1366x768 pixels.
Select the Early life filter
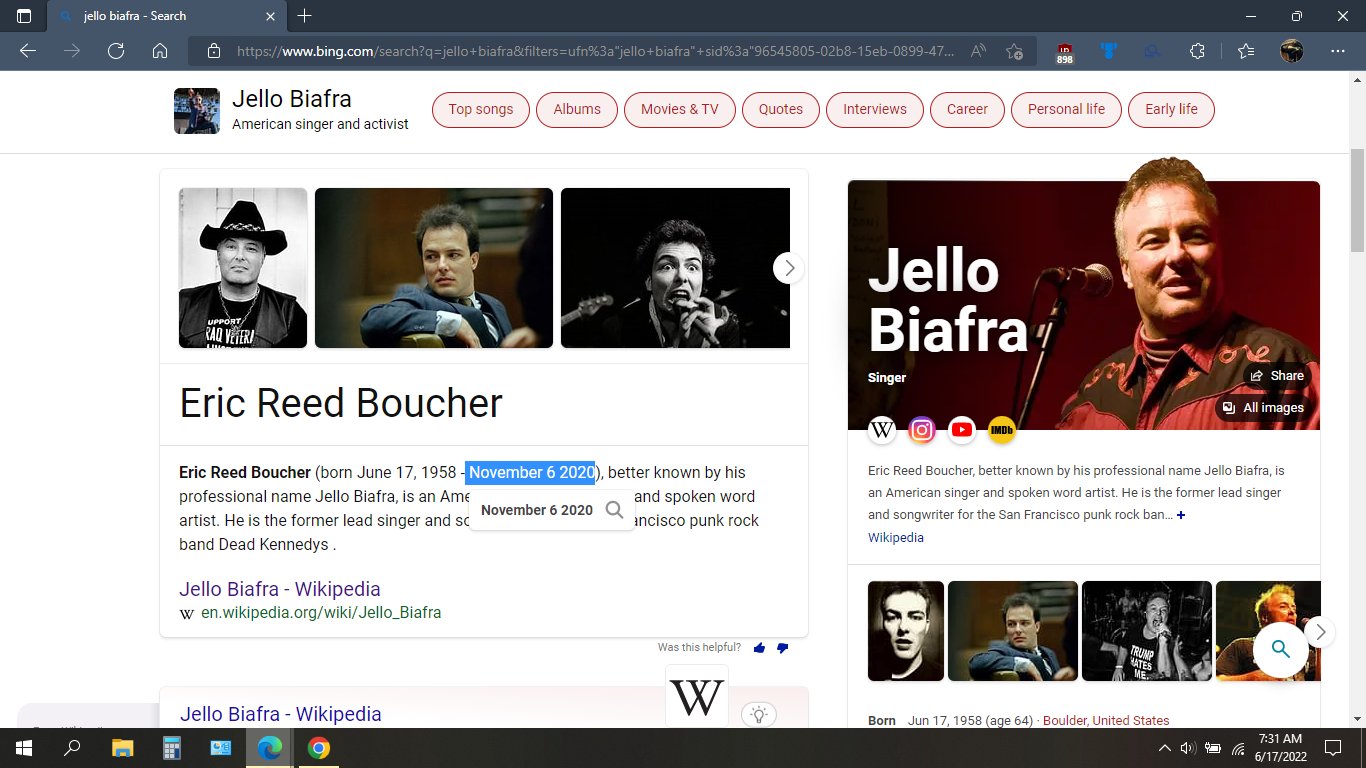click(1171, 109)
